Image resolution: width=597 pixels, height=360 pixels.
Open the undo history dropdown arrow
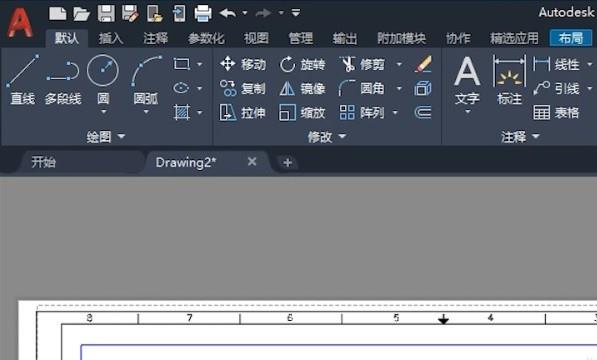245,13
